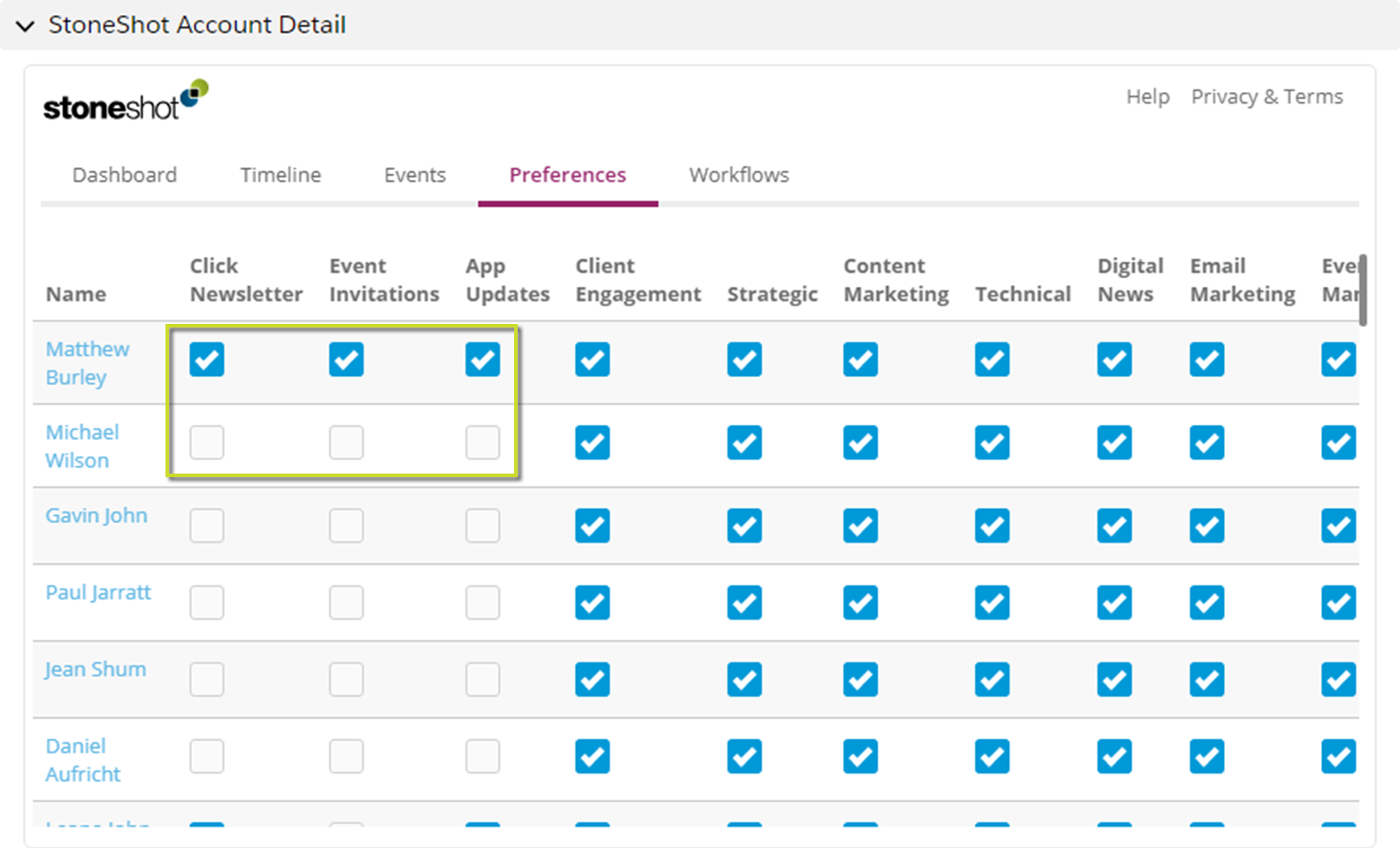Screen dimensions: 1400x848
Task: Click the preferences table vertical scrollbar
Action: (1363, 290)
